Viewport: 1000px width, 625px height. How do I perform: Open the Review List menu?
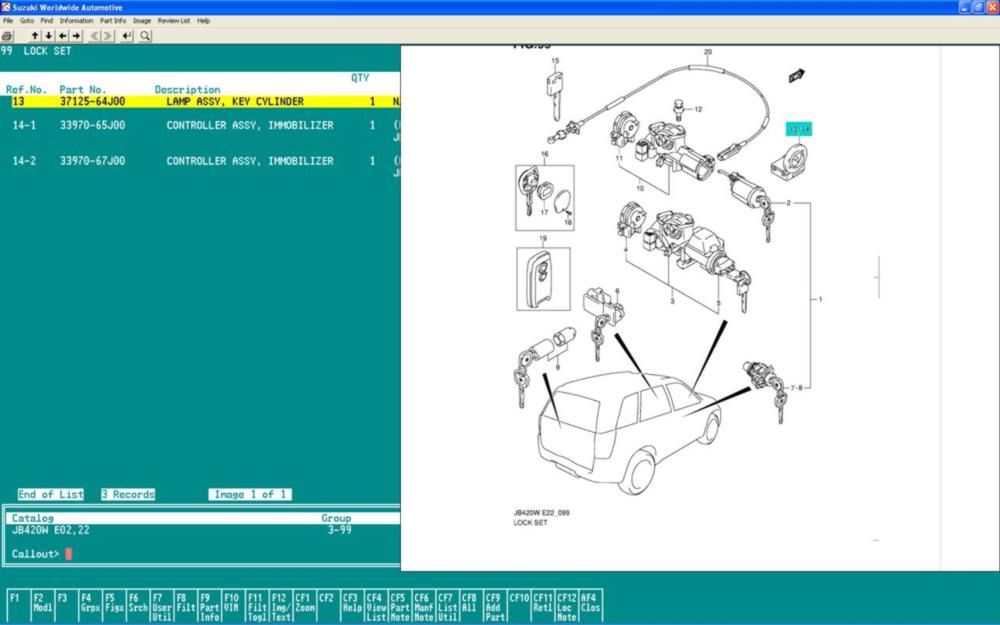pyautogui.click(x=174, y=20)
